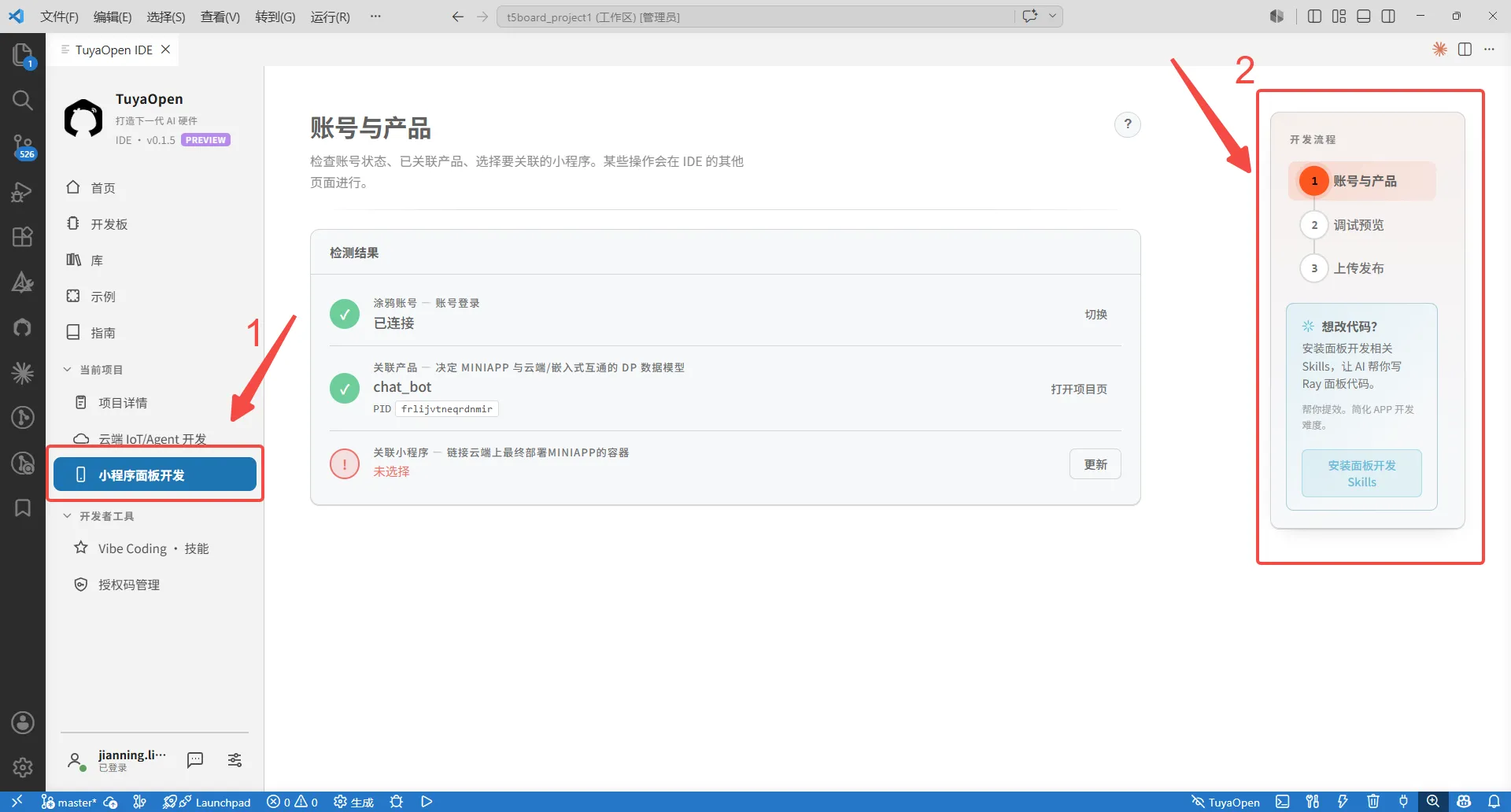This screenshot has height=812, width=1511.
Task: Open the Accounts icon in activity bar
Action: coord(22,722)
